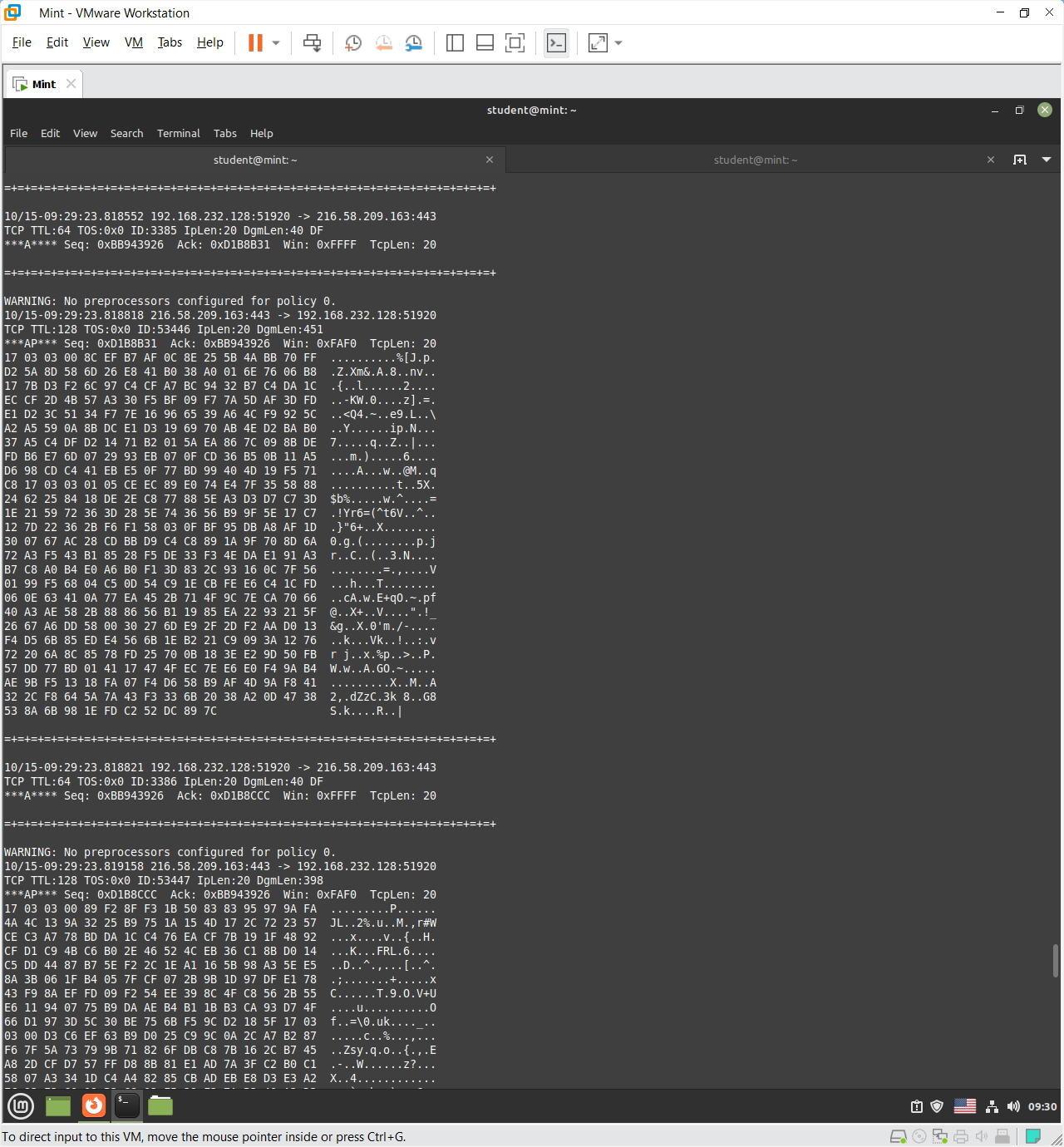Open the VM menu in VMware
This screenshot has height=1147, width=1064.
(134, 42)
